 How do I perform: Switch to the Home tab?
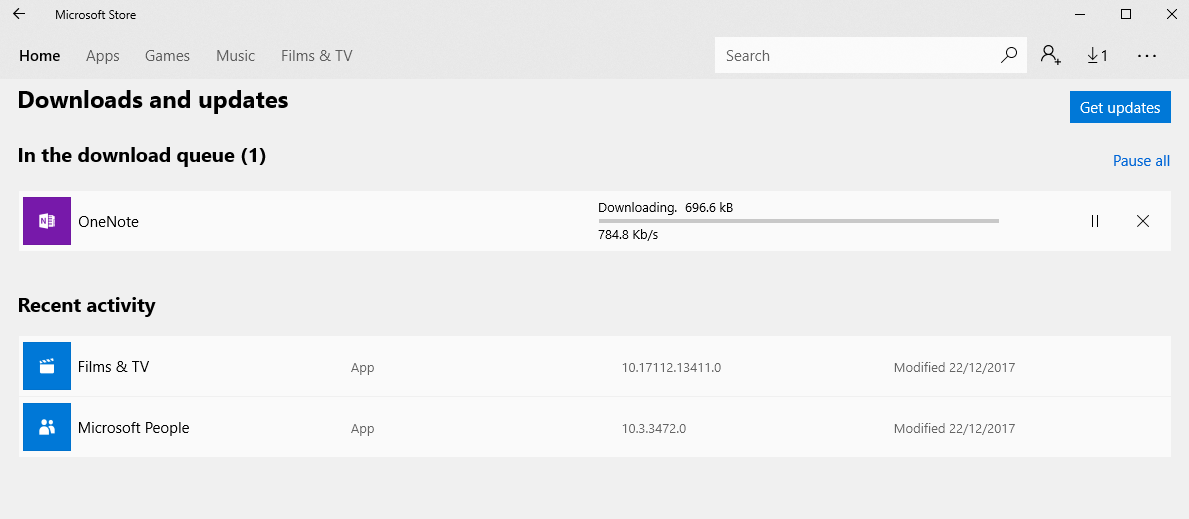[x=40, y=56]
